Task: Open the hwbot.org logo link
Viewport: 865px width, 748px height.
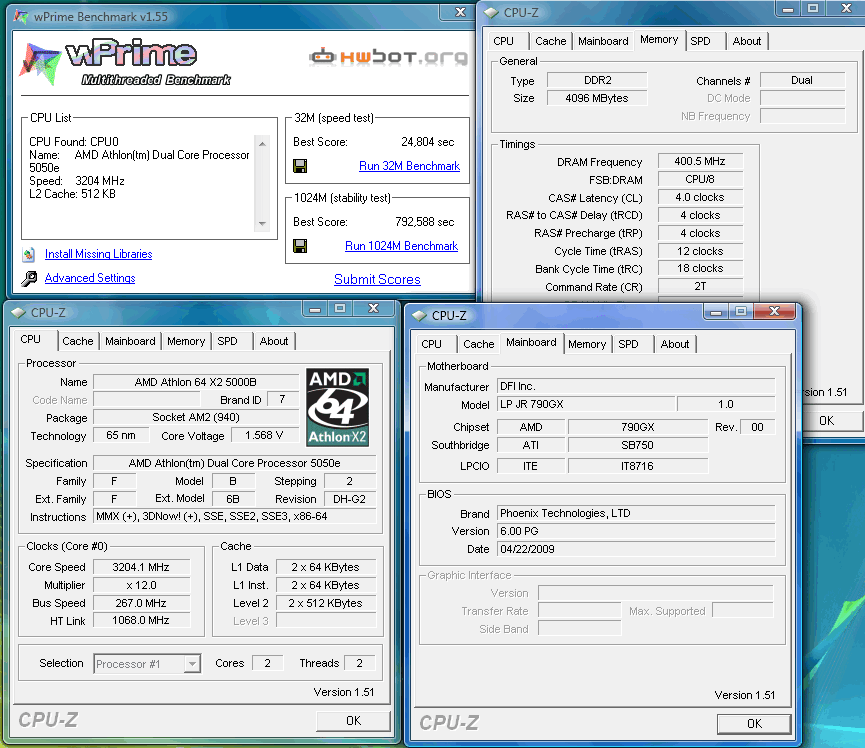Action: pyautogui.click(x=388, y=56)
